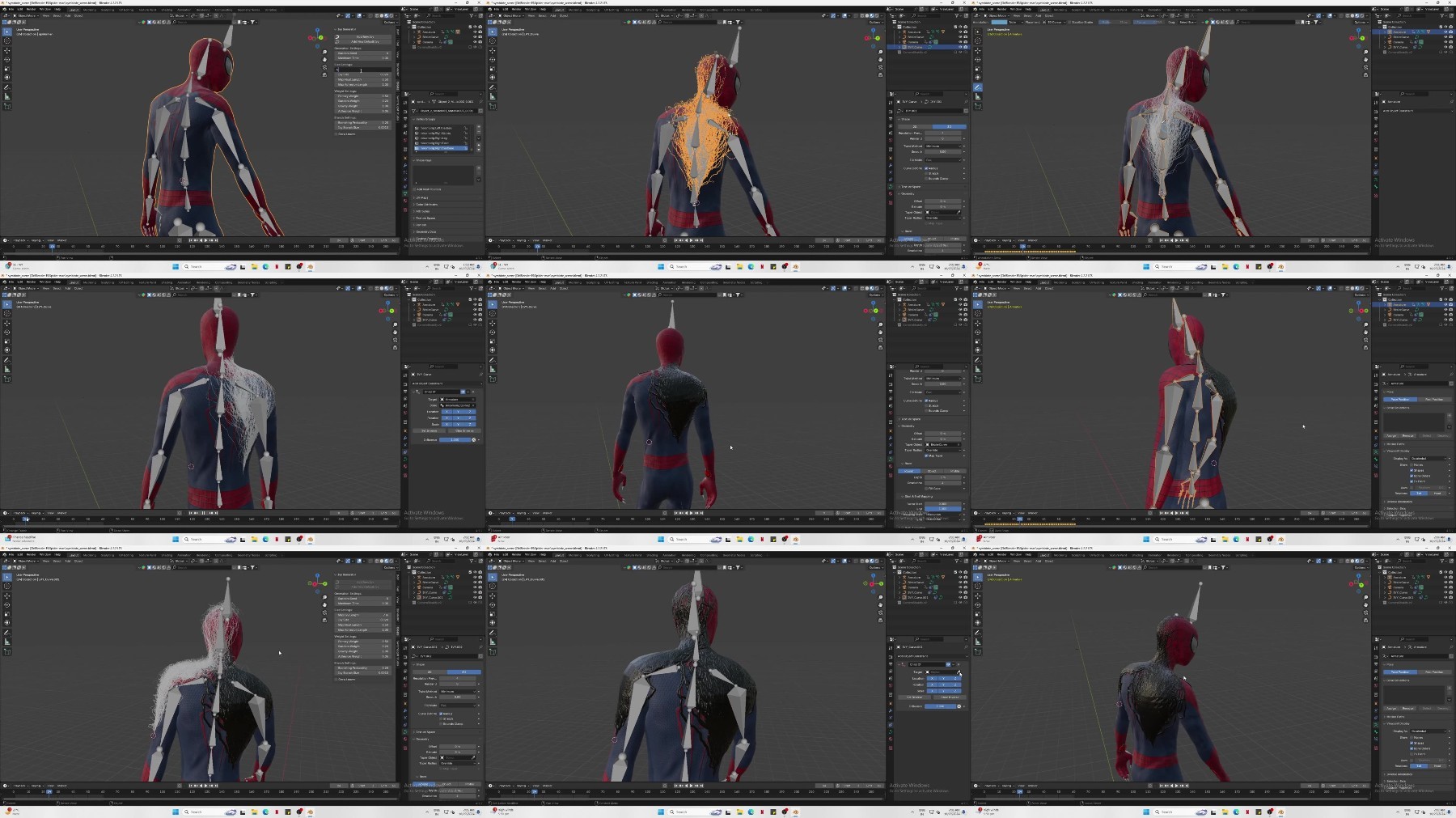The height and width of the screenshot is (818, 1456).
Task: Play animation in top-right window timeline
Action: point(1175,240)
